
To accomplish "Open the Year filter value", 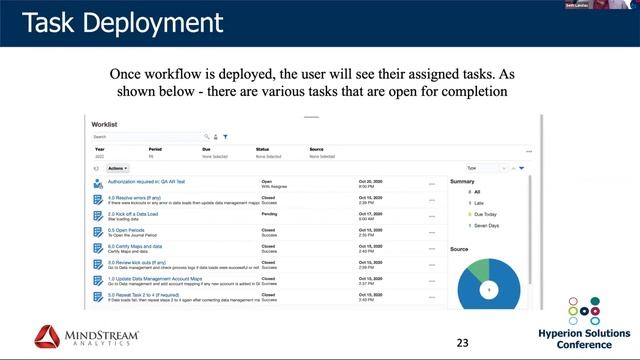I will click(x=100, y=156).
